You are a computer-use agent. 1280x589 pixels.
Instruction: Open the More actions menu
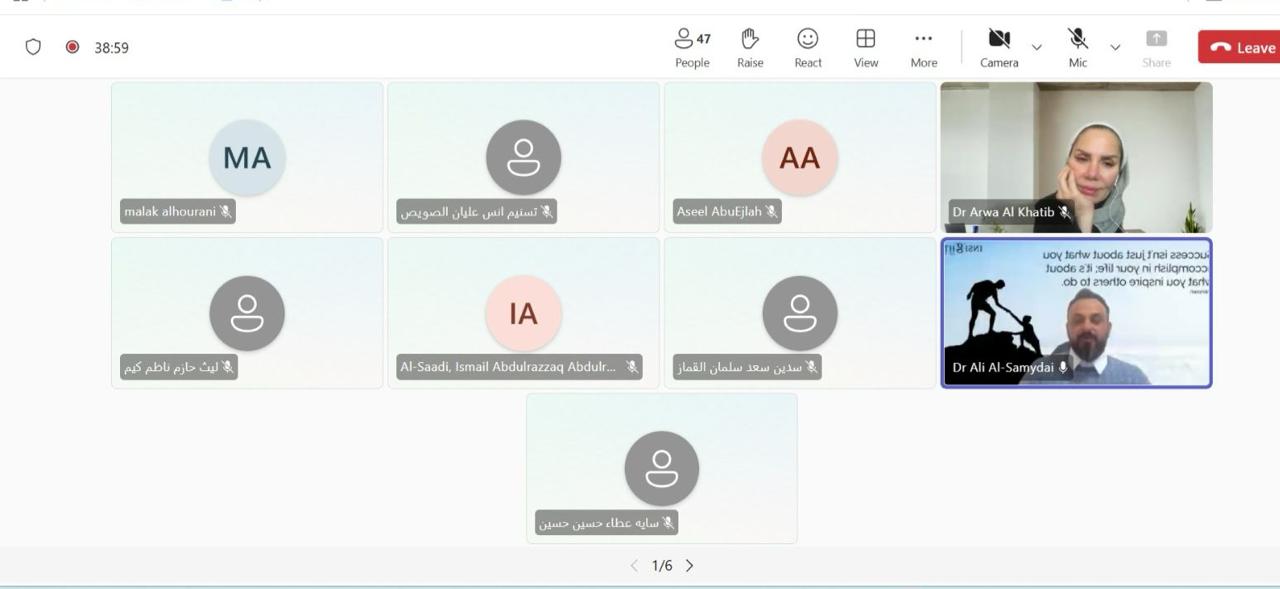point(924,47)
